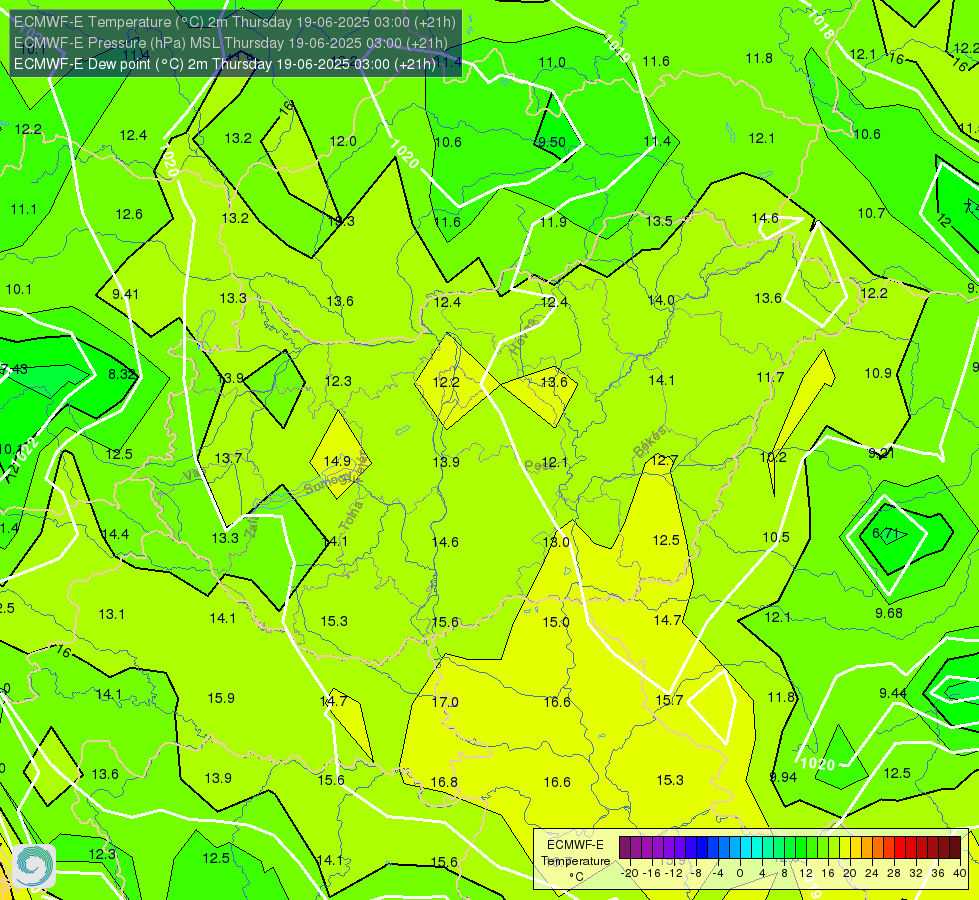Screen dimensions: 979x900
Task: Click the 1018 pressure isobar label
Action: click(x=820, y=26)
